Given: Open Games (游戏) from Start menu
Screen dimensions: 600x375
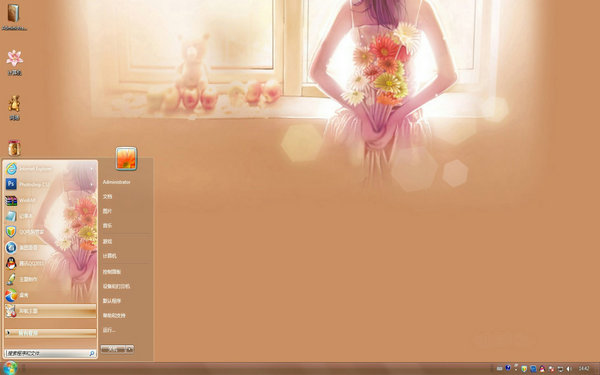Looking at the screenshot, I should coord(108,241).
